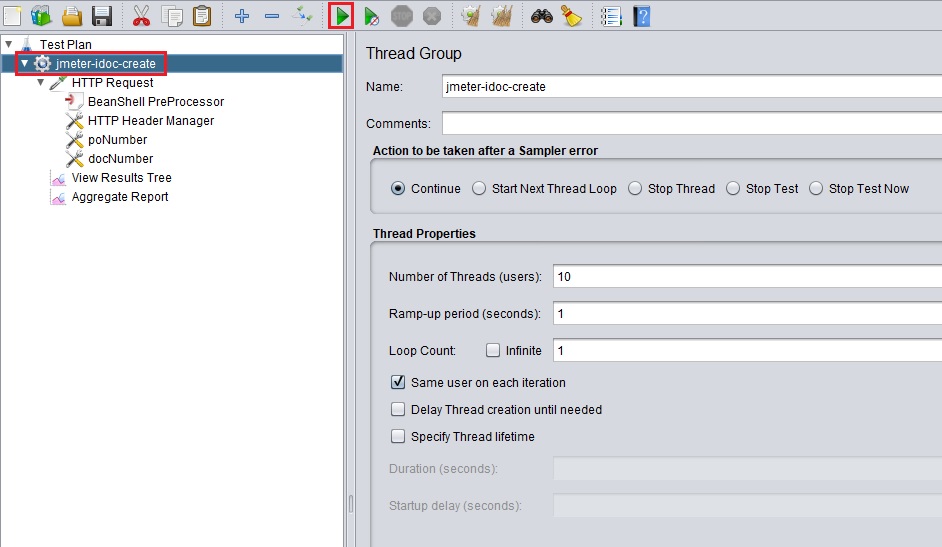Collapse the jmeter-idoc-create node arrow
Screen dimensions: 942x547
25,63
